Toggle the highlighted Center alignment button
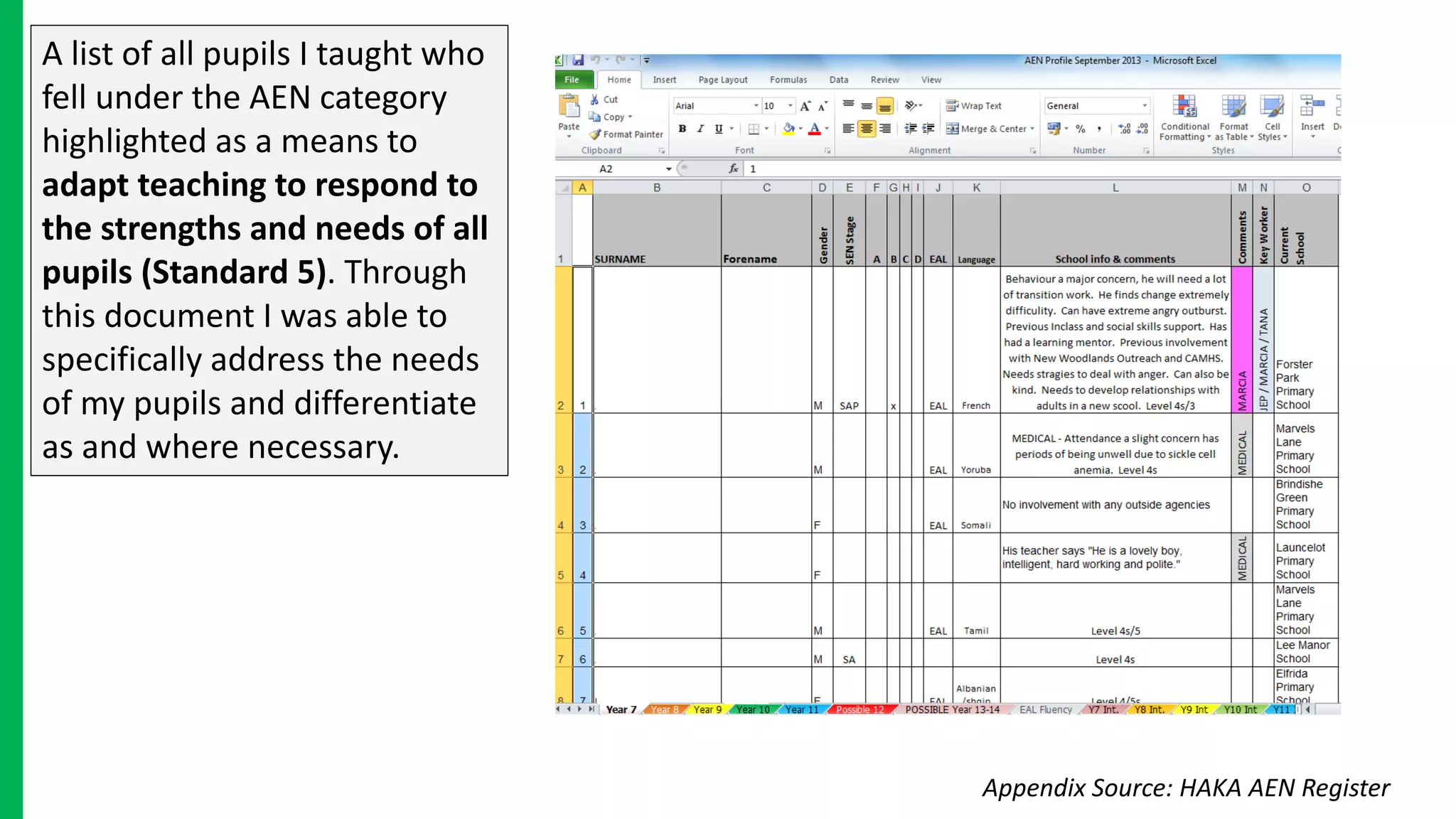 pyautogui.click(x=867, y=129)
